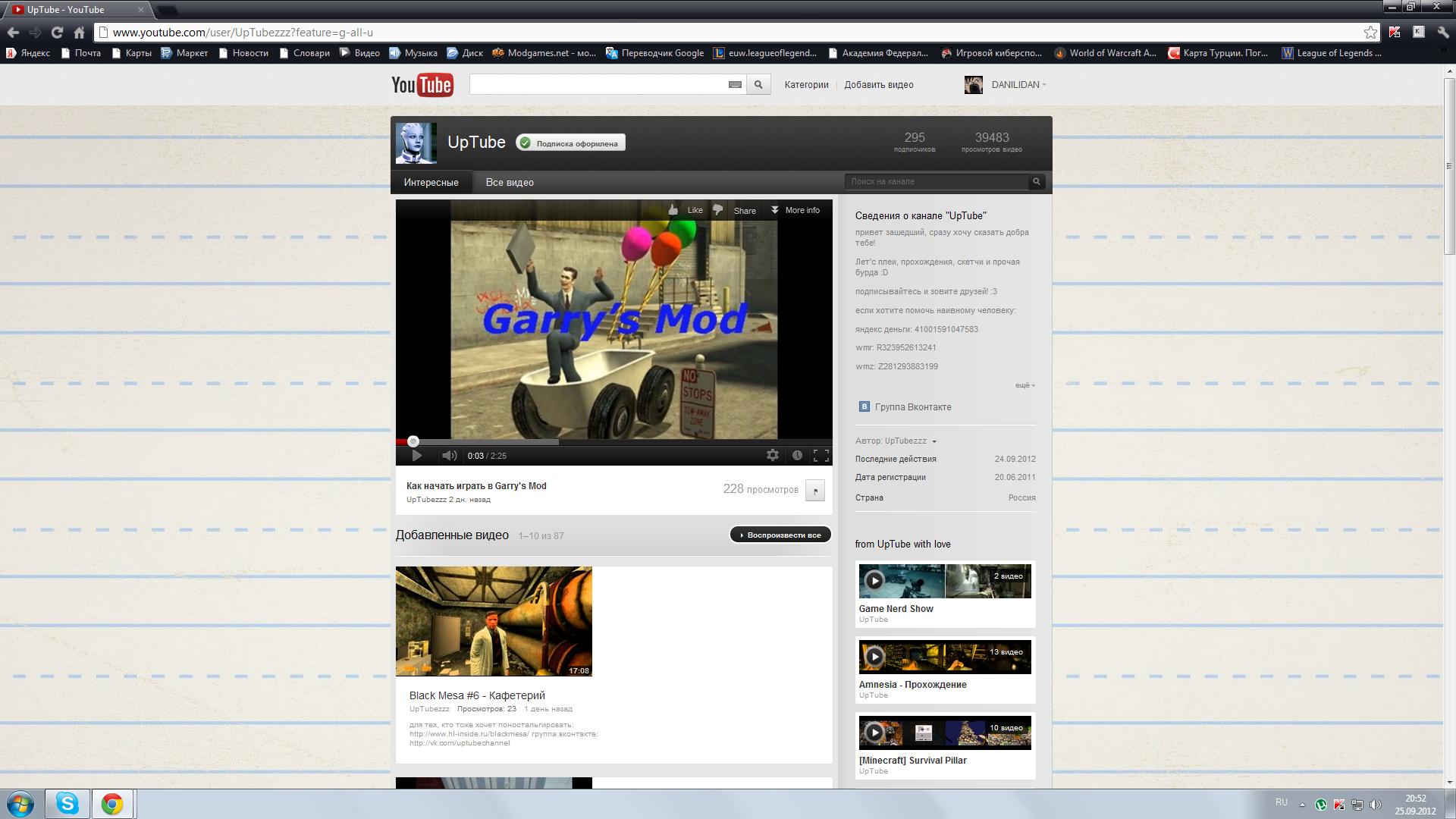Open Яндекс bookmark
This screenshot has width=1456, height=819.
point(28,53)
